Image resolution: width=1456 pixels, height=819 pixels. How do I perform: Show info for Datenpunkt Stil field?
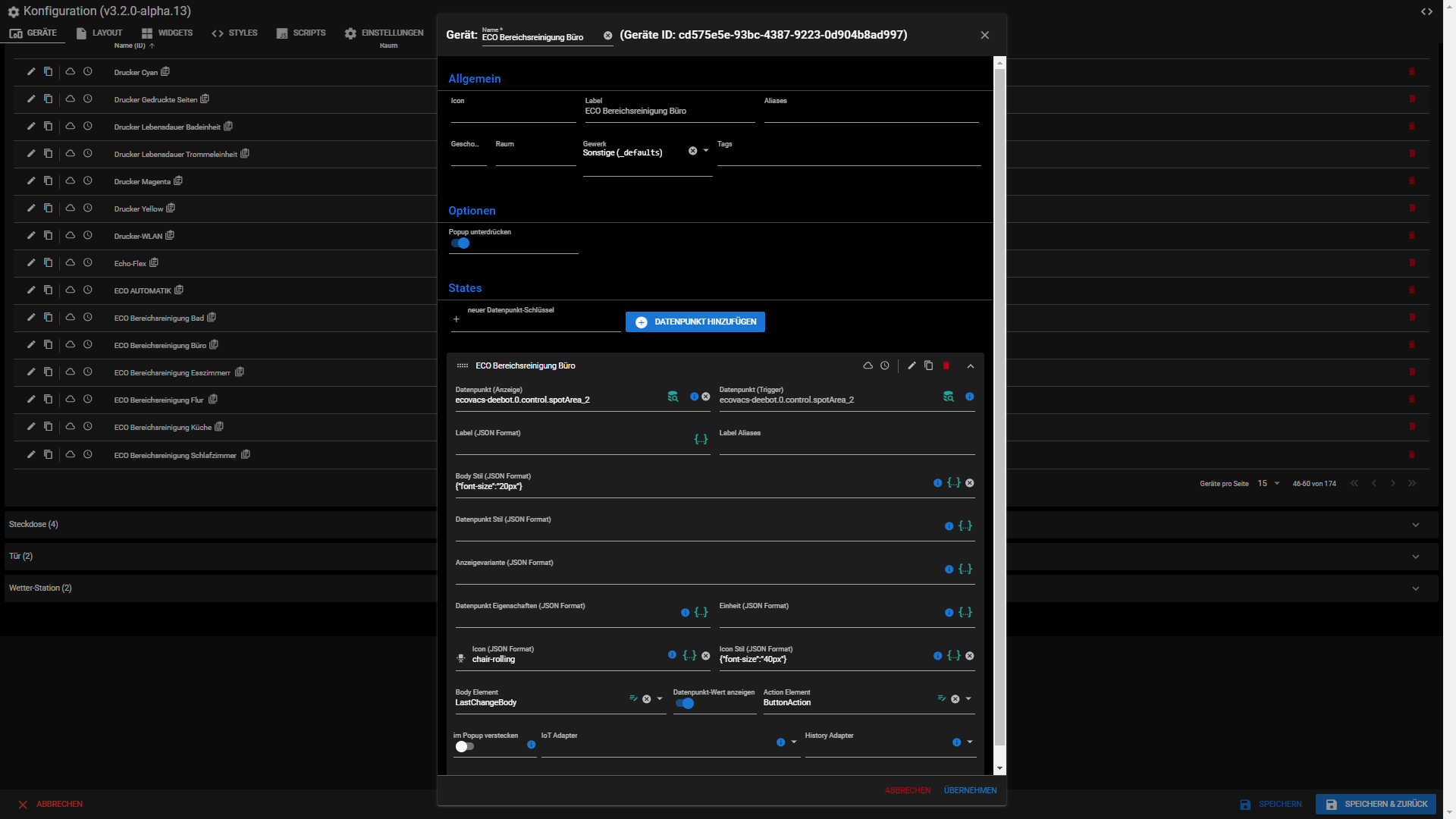(949, 526)
